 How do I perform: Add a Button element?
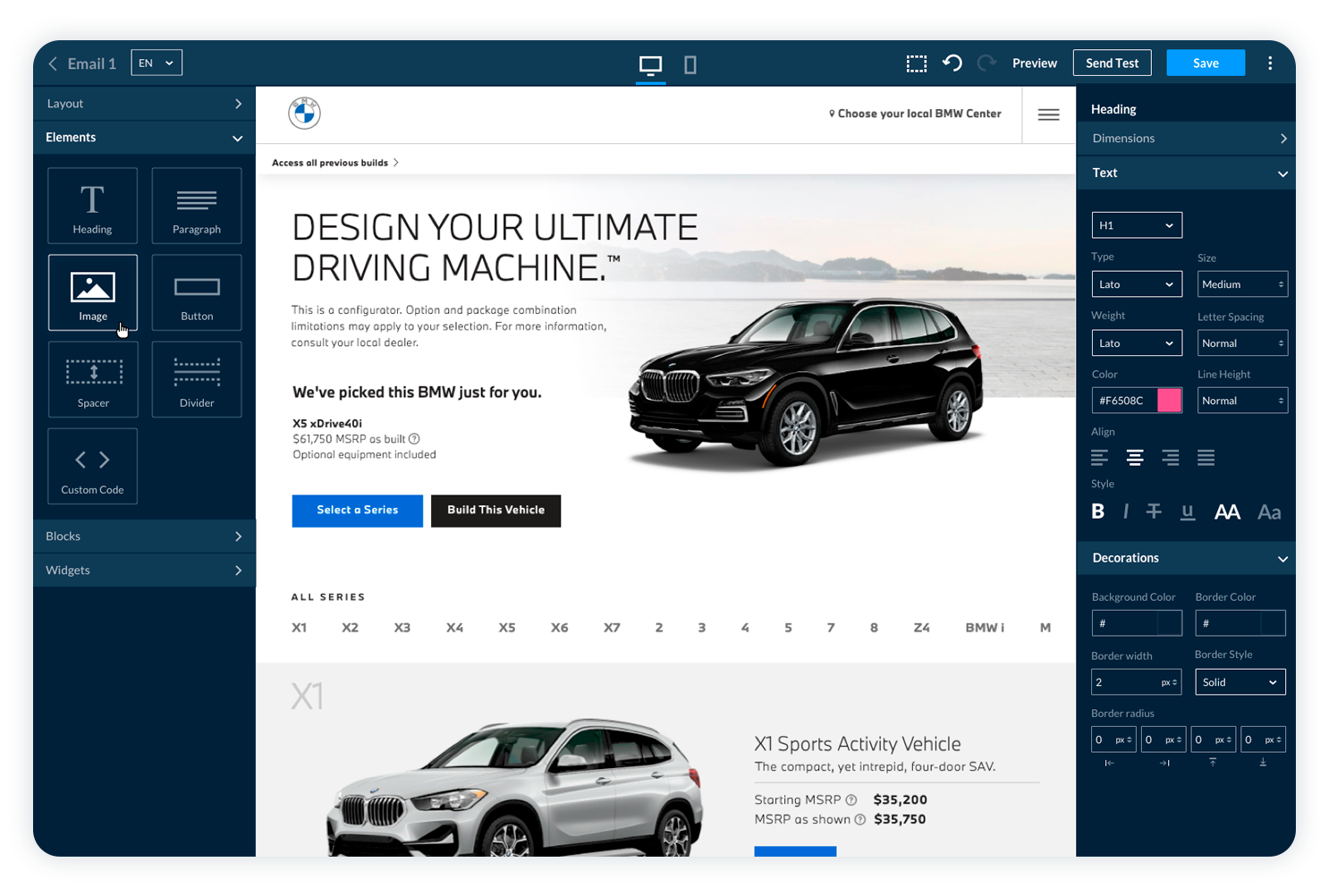tap(197, 292)
